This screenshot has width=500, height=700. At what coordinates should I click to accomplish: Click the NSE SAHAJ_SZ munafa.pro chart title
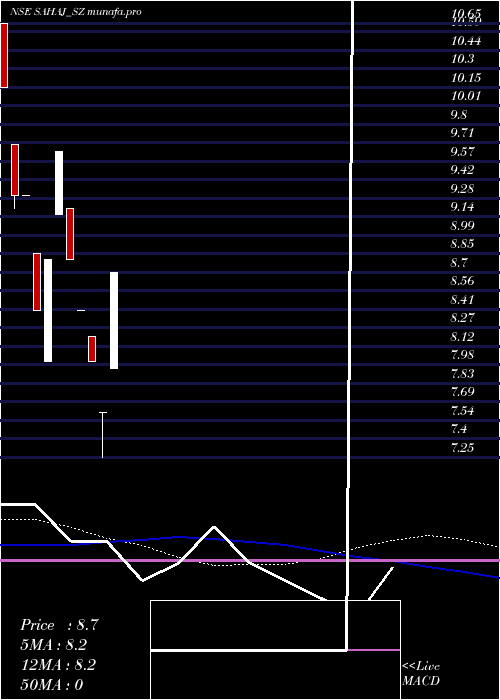(76, 12)
